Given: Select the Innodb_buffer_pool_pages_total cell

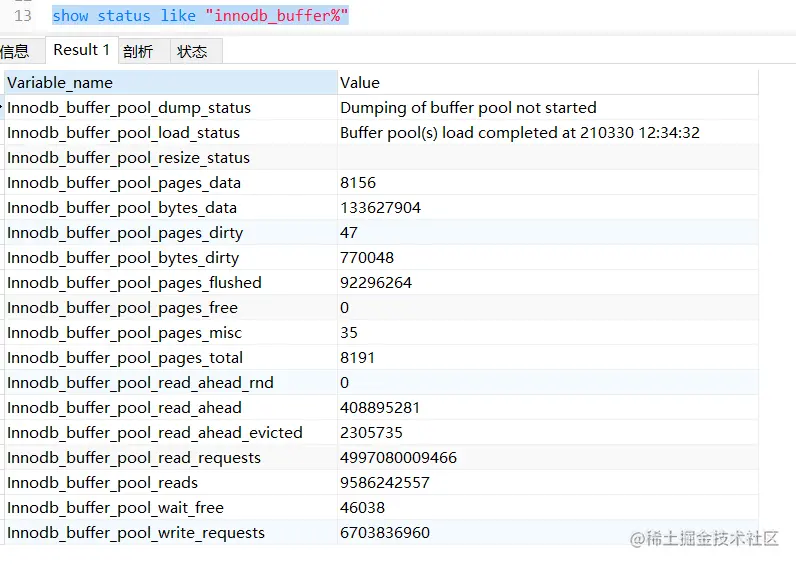Looking at the screenshot, I should pos(171,357).
